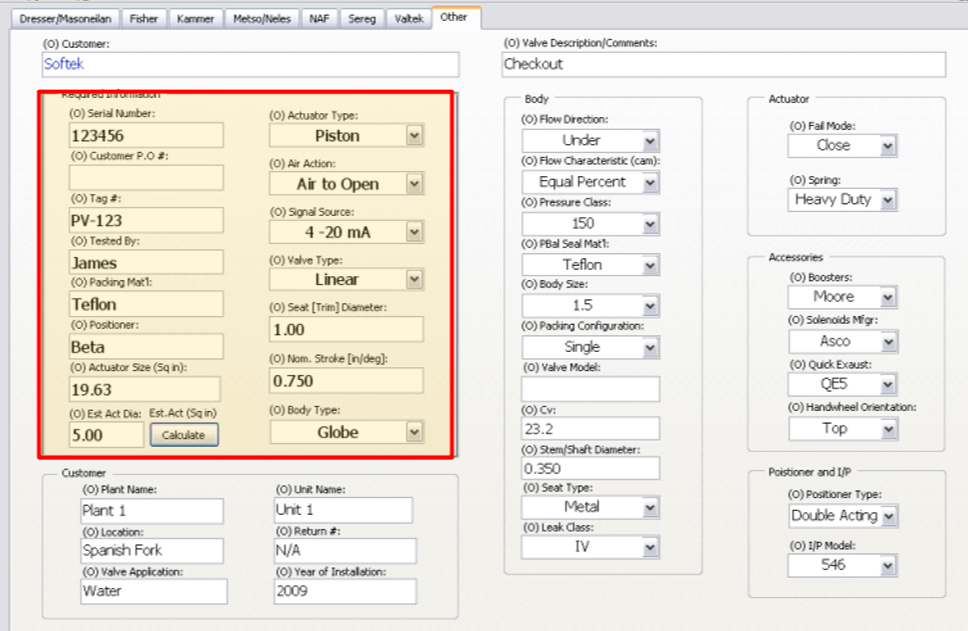Screen dimensions: 968x631
Task: Click the Year of Installation field
Action: coord(344,592)
